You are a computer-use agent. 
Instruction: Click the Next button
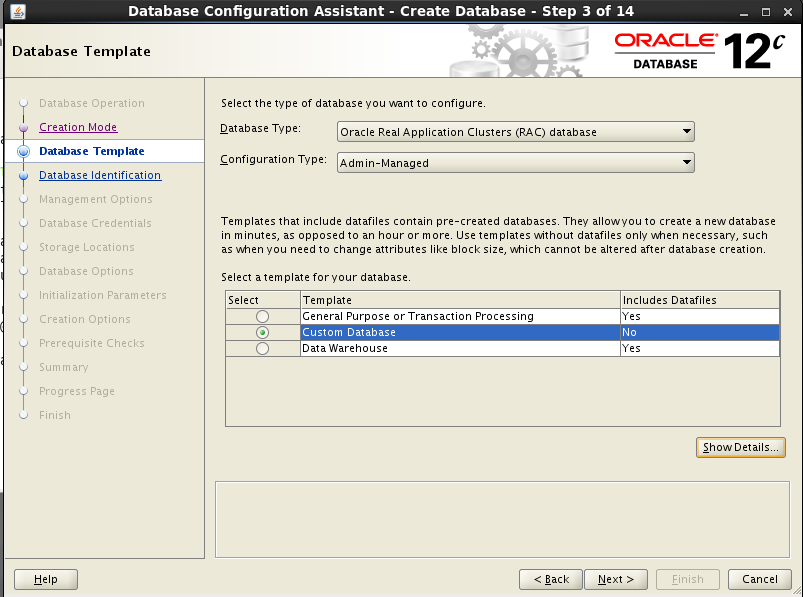point(616,579)
